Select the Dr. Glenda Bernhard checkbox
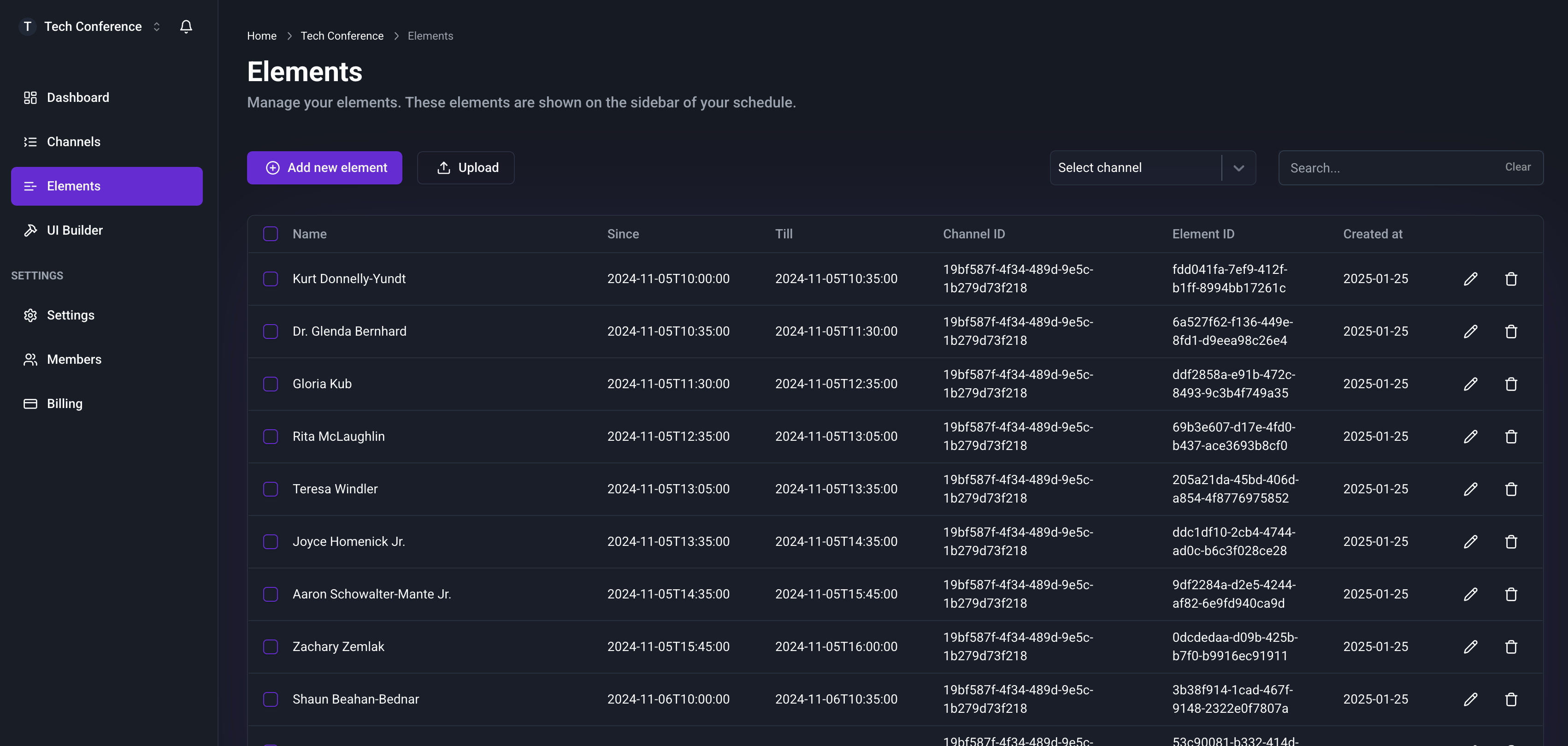Viewport: 1568px width, 746px height. (270, 332)
